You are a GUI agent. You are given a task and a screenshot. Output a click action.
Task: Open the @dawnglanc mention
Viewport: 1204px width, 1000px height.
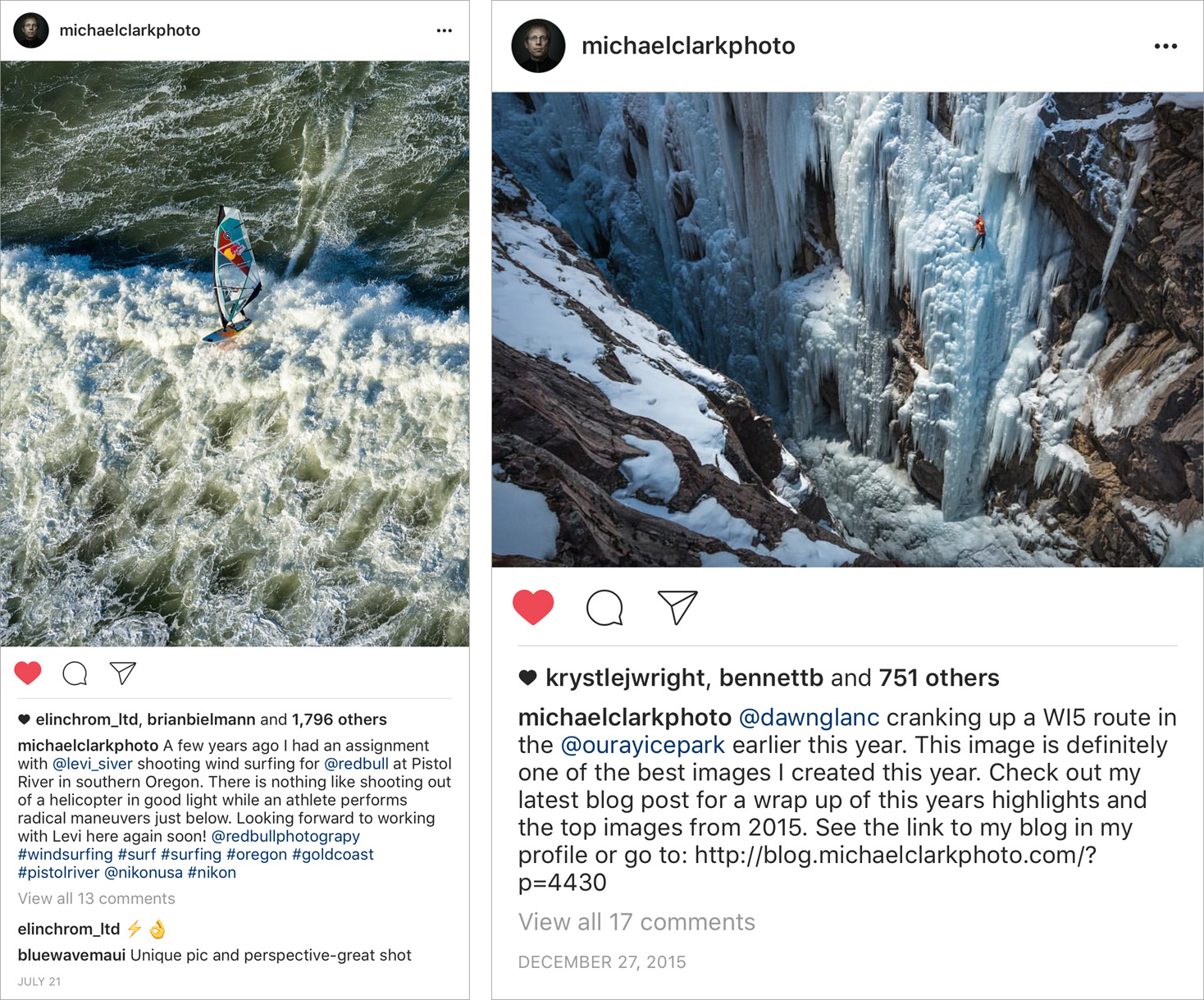(809, 718)
